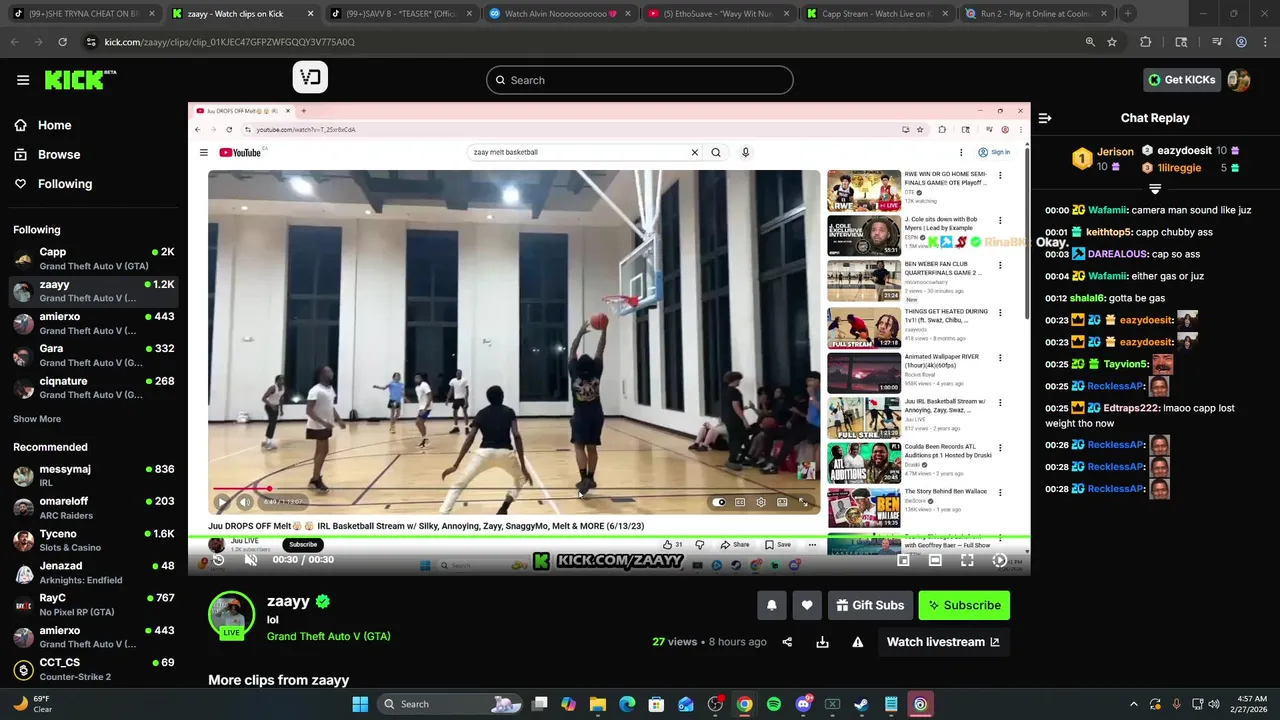Click the user avatar in the Kick header
Viewport: 1280px width, 720px height.
point(1239,80)
